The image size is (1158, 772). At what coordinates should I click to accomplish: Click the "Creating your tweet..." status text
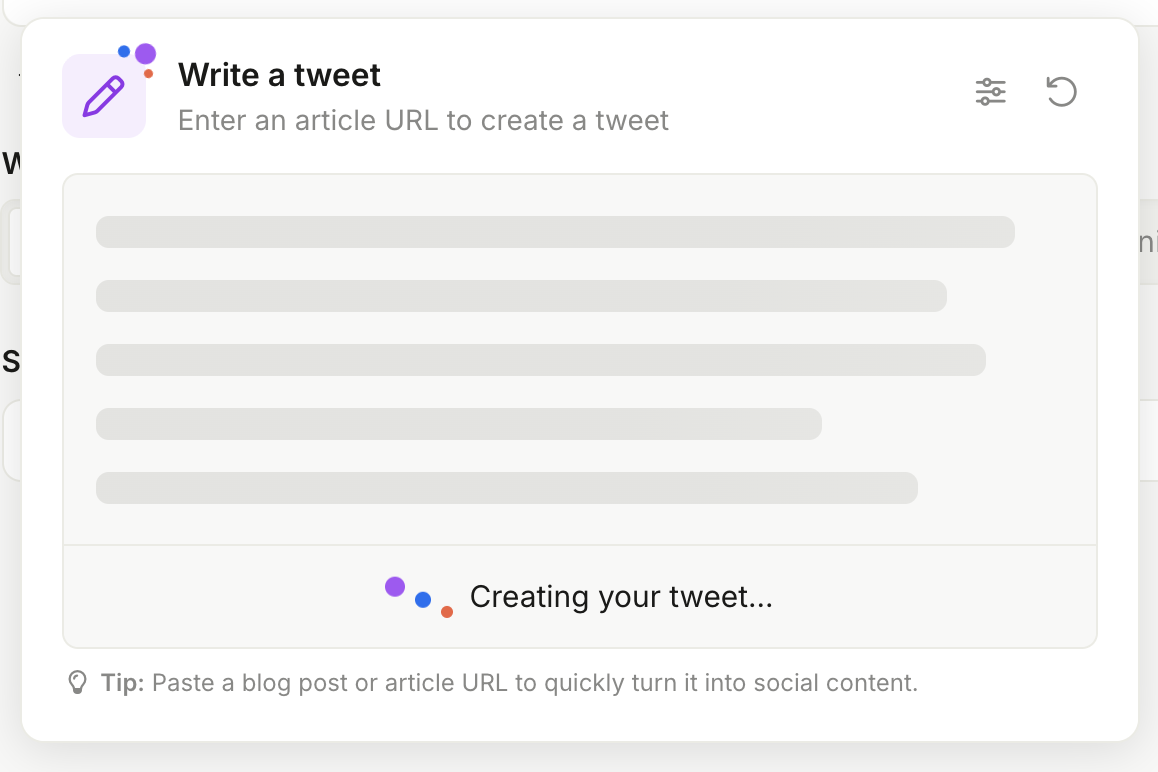pyautogui.click(x=621, y=597)
